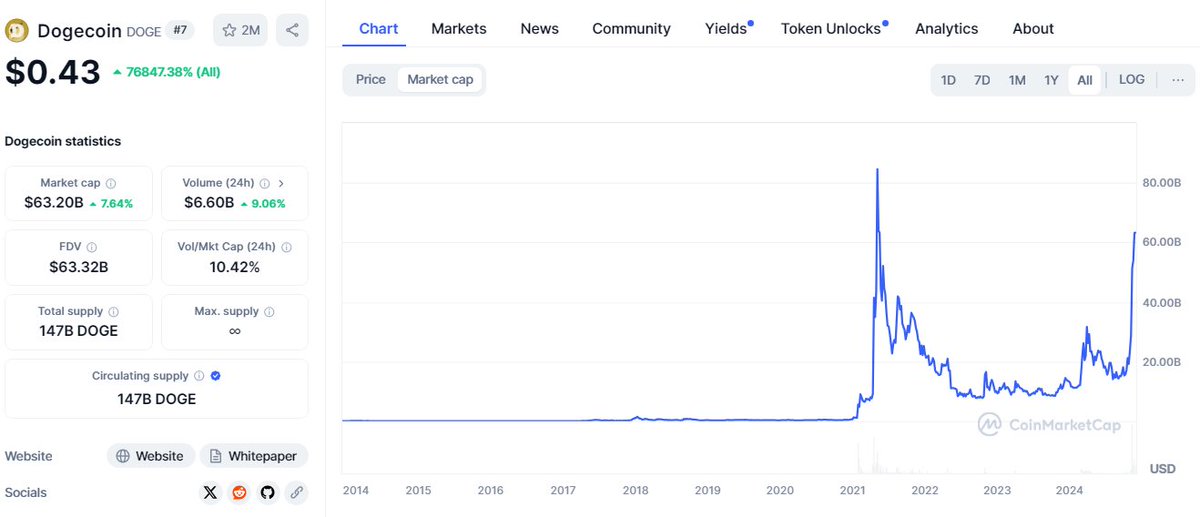
Task: Toggle LOG scale on chart
Action: pyautogui.click(x=1132, y=79)
